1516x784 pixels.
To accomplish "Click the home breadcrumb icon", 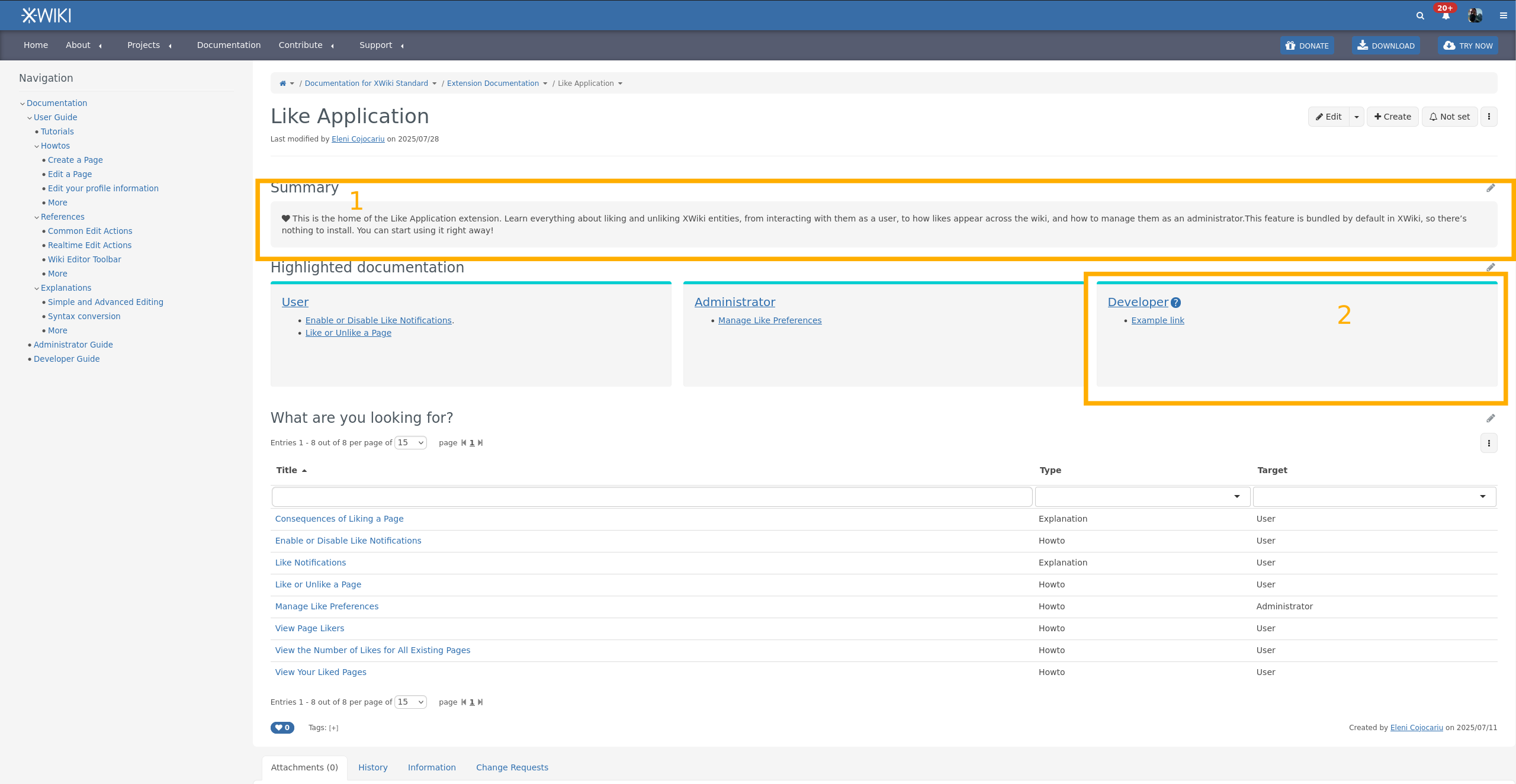I will pos(282,83).
